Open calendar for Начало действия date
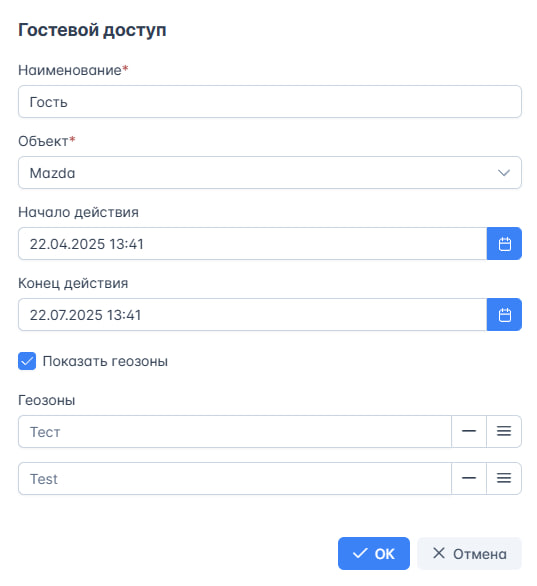This screenshot has height=586, width=537. click(x=504, y=244)
